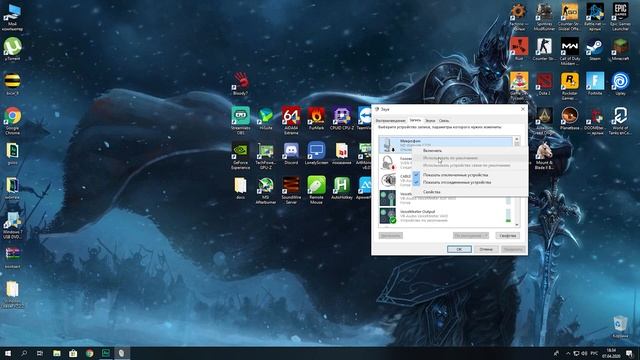Launch AIDA64 Extreme shortcut
640x360 pixels.
(x=291, y=119)
